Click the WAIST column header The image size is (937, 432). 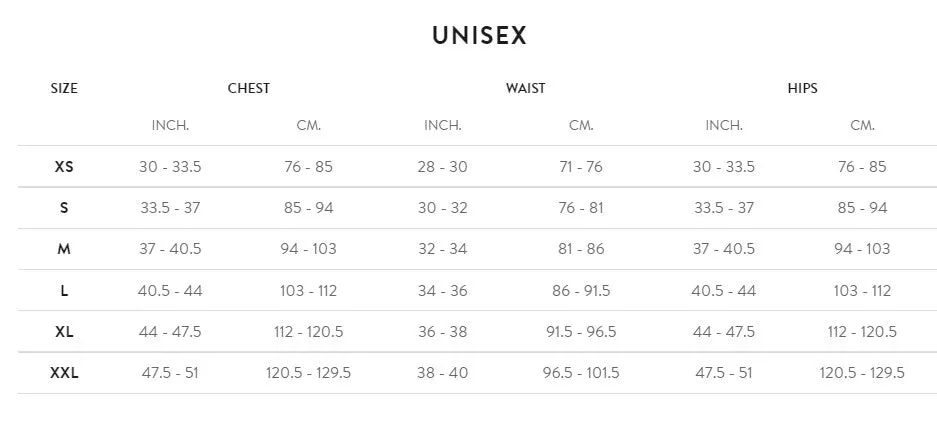point(525,88)
